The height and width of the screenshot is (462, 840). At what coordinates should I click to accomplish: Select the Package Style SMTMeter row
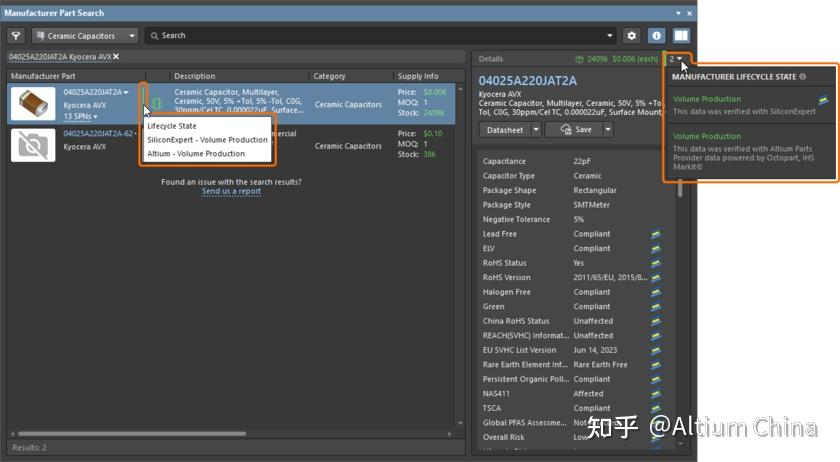571,205
